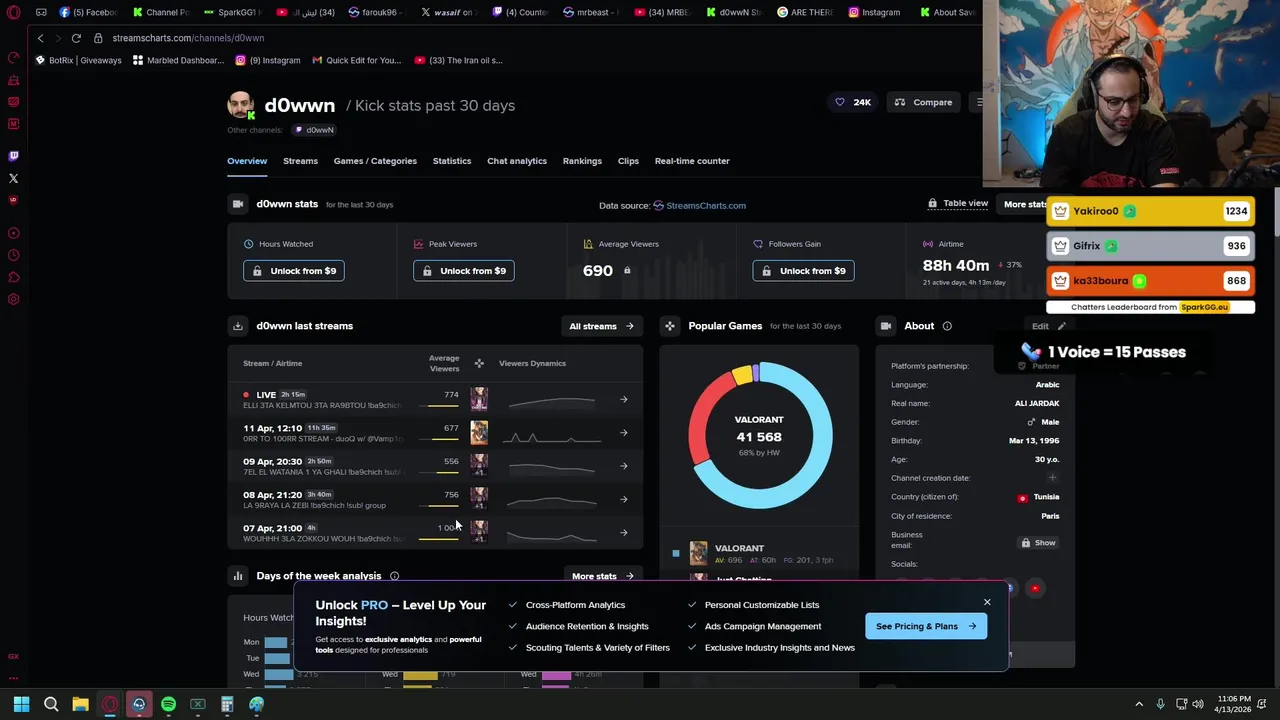Image resolution: width=1280 pixels, height=720 pixels.
Task: Click game thumbnail in 11 Apr stream row
Action: pyautogui.click(x=479, y=432)
